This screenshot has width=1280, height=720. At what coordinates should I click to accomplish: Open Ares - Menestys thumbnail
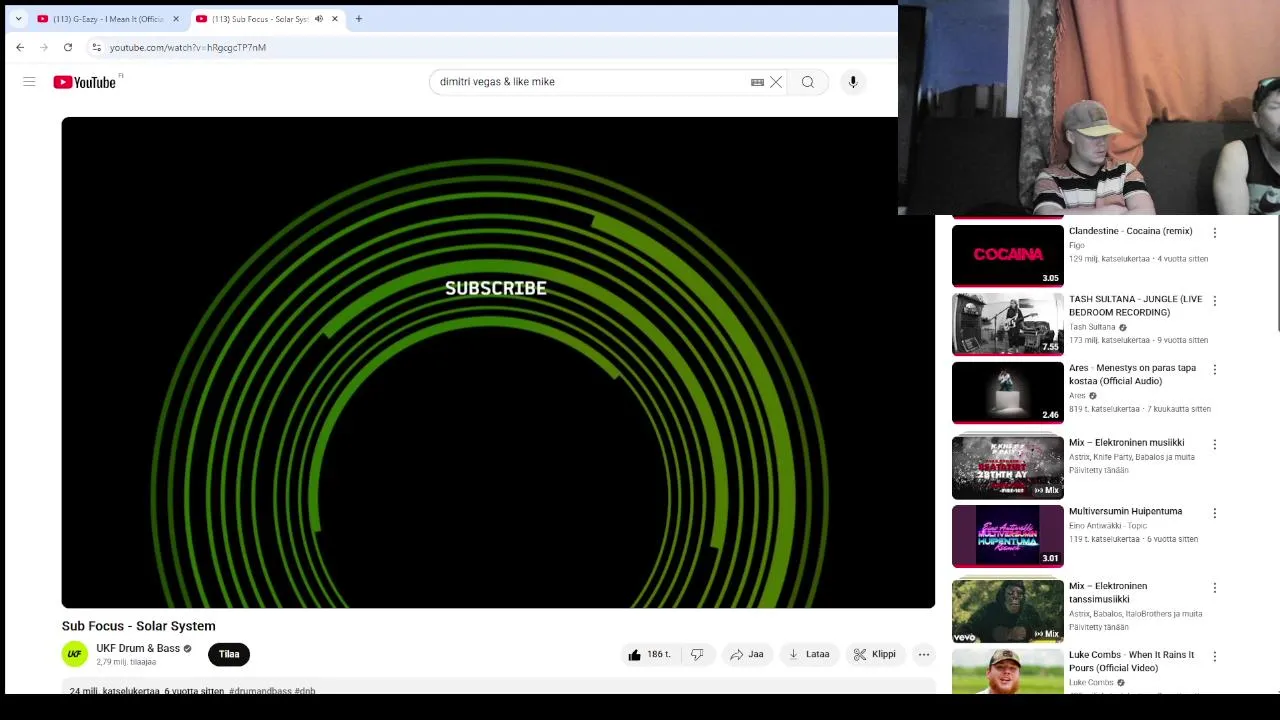coord(1008,393)
